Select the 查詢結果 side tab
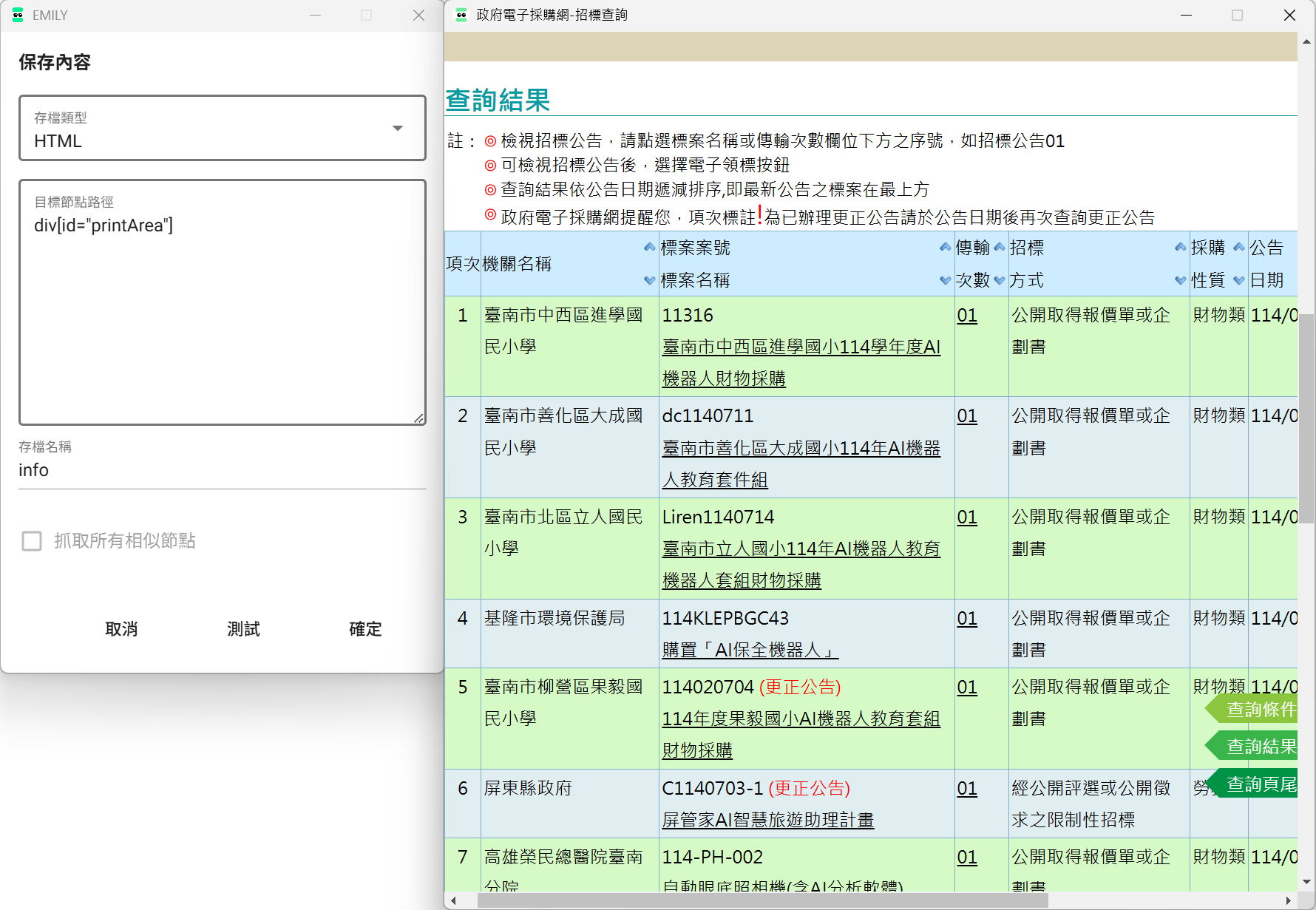Image resolution: width=1316 pixels, height=910 pixels. click(1259, 747)
